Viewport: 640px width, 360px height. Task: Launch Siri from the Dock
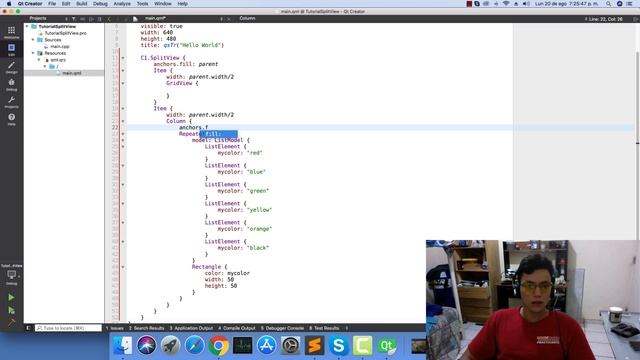pos(146,346)
